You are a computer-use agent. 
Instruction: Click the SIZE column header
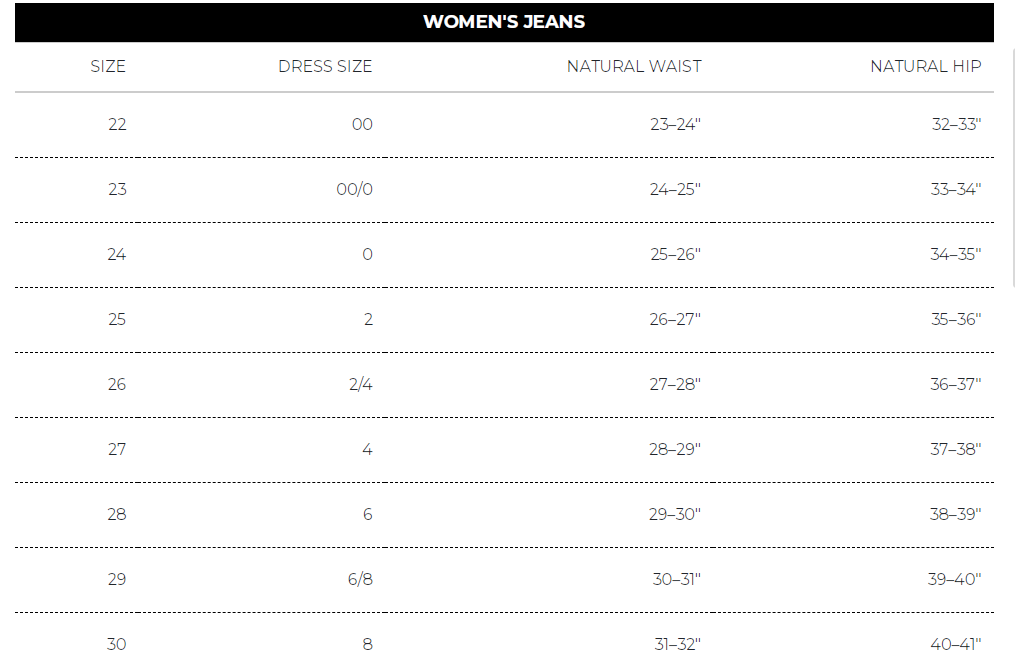point(108,67)
